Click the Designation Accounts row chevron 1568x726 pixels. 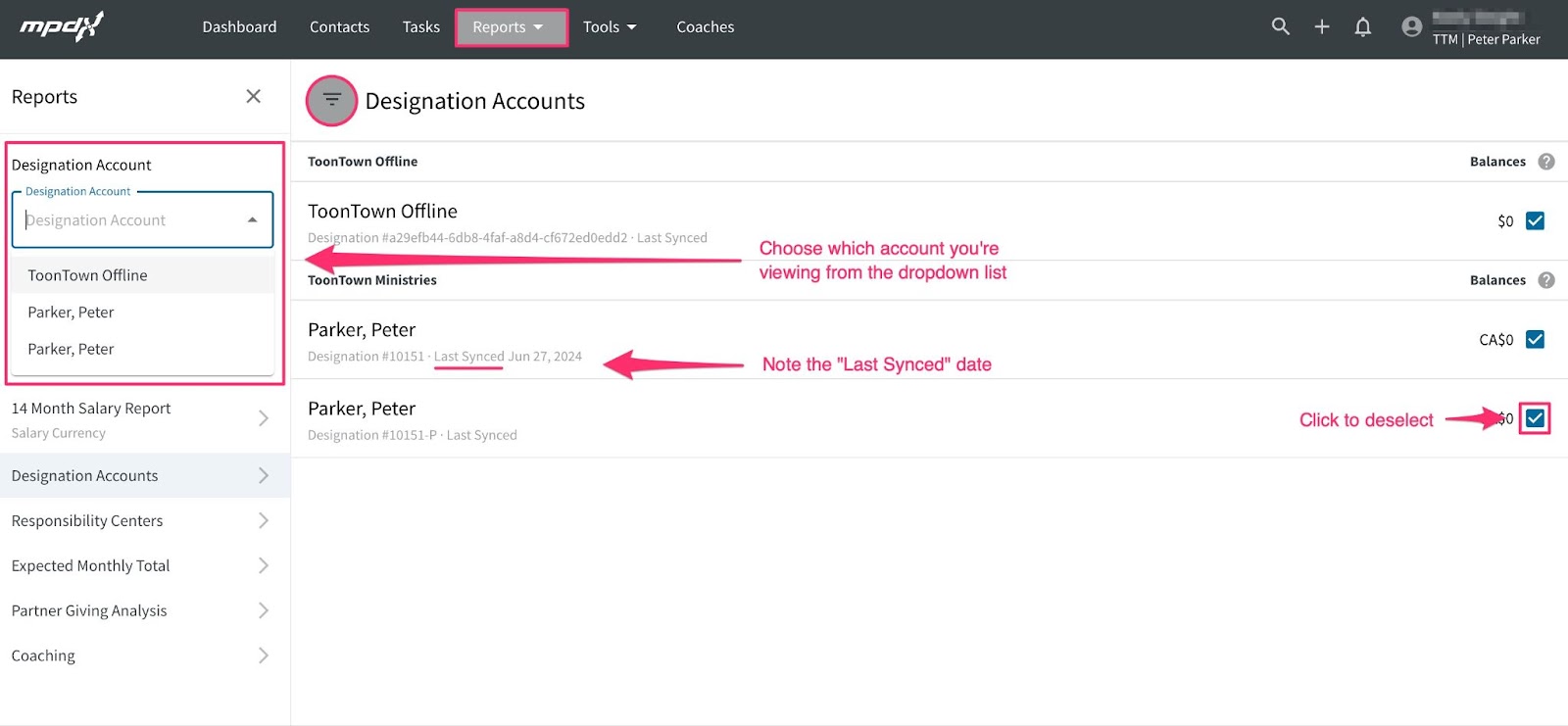pos(263,475)
